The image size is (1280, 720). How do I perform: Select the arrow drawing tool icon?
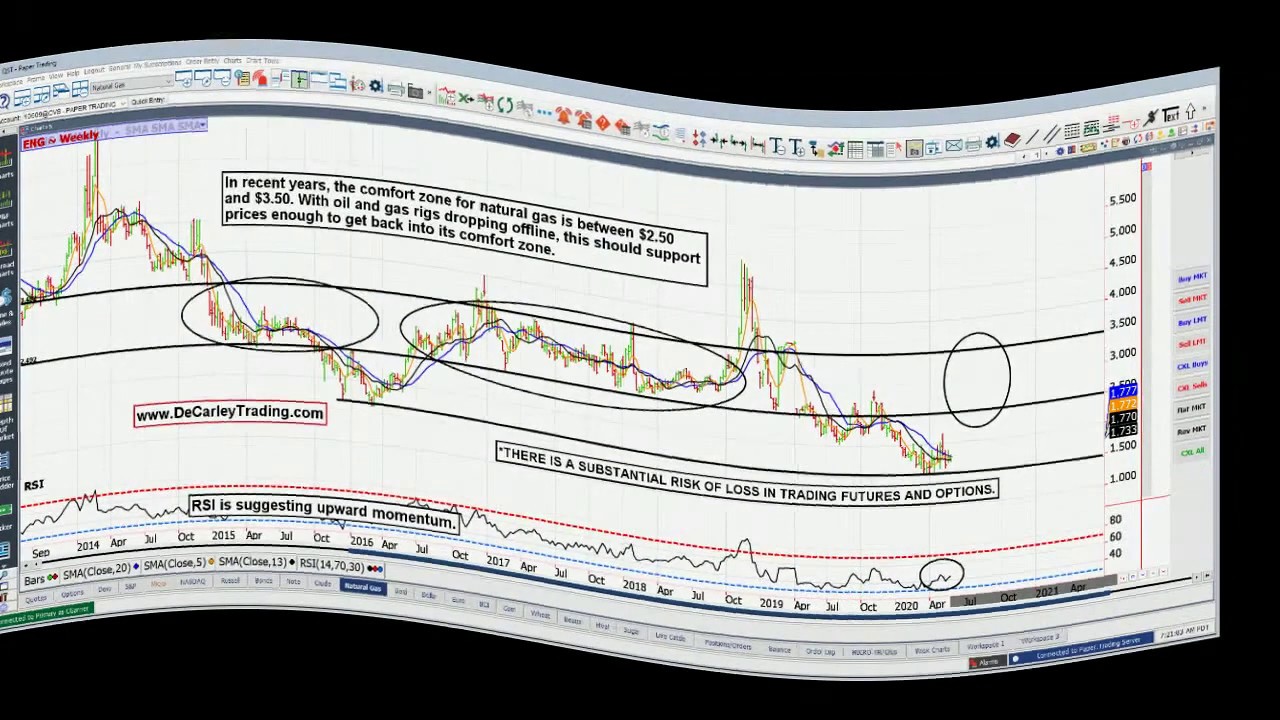pos(1190,111)
